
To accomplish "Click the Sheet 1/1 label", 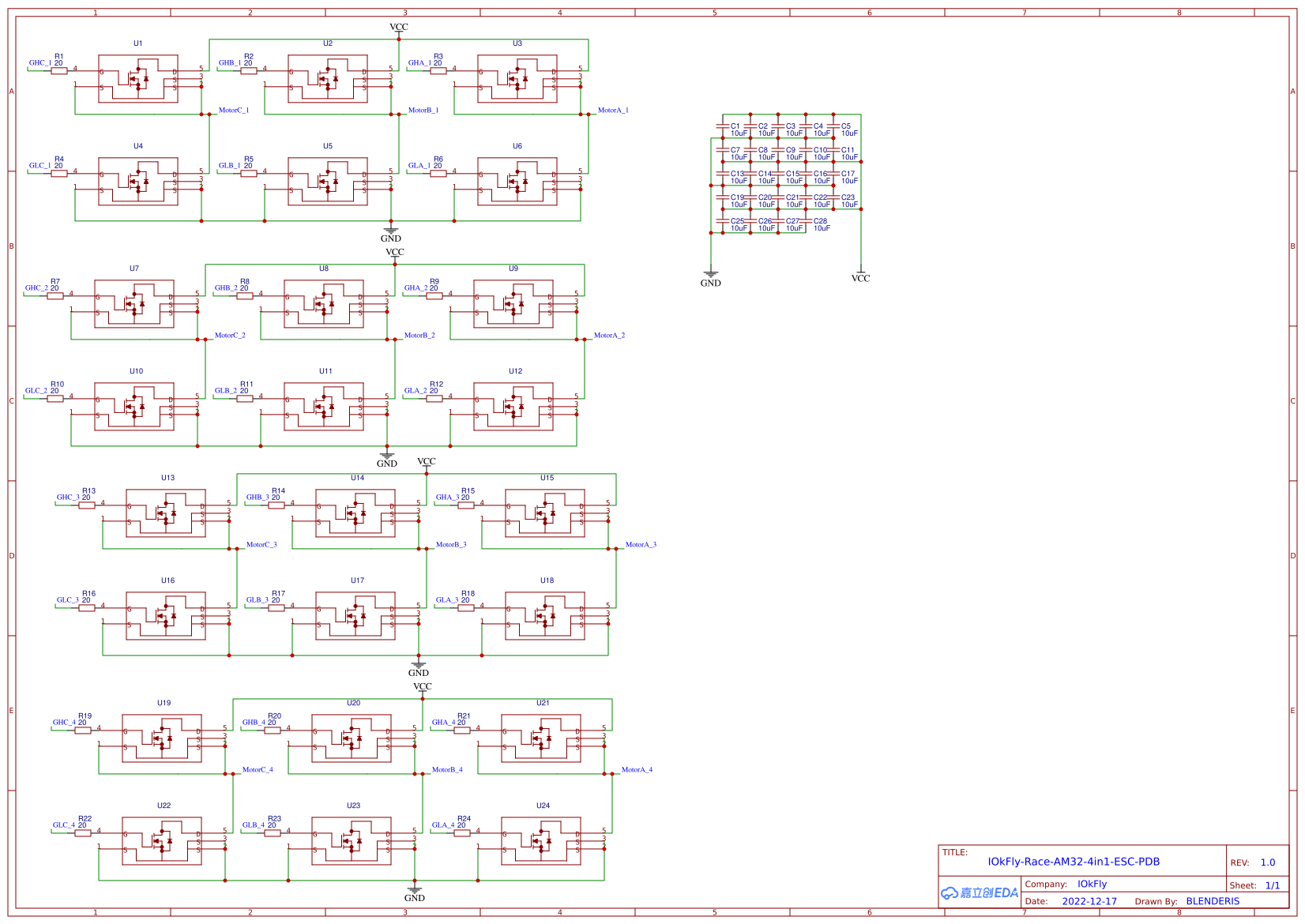I will [x=1255, y=885].
